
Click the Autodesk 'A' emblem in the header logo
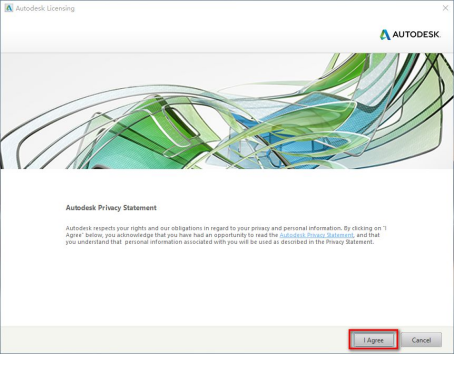(385, 34)
